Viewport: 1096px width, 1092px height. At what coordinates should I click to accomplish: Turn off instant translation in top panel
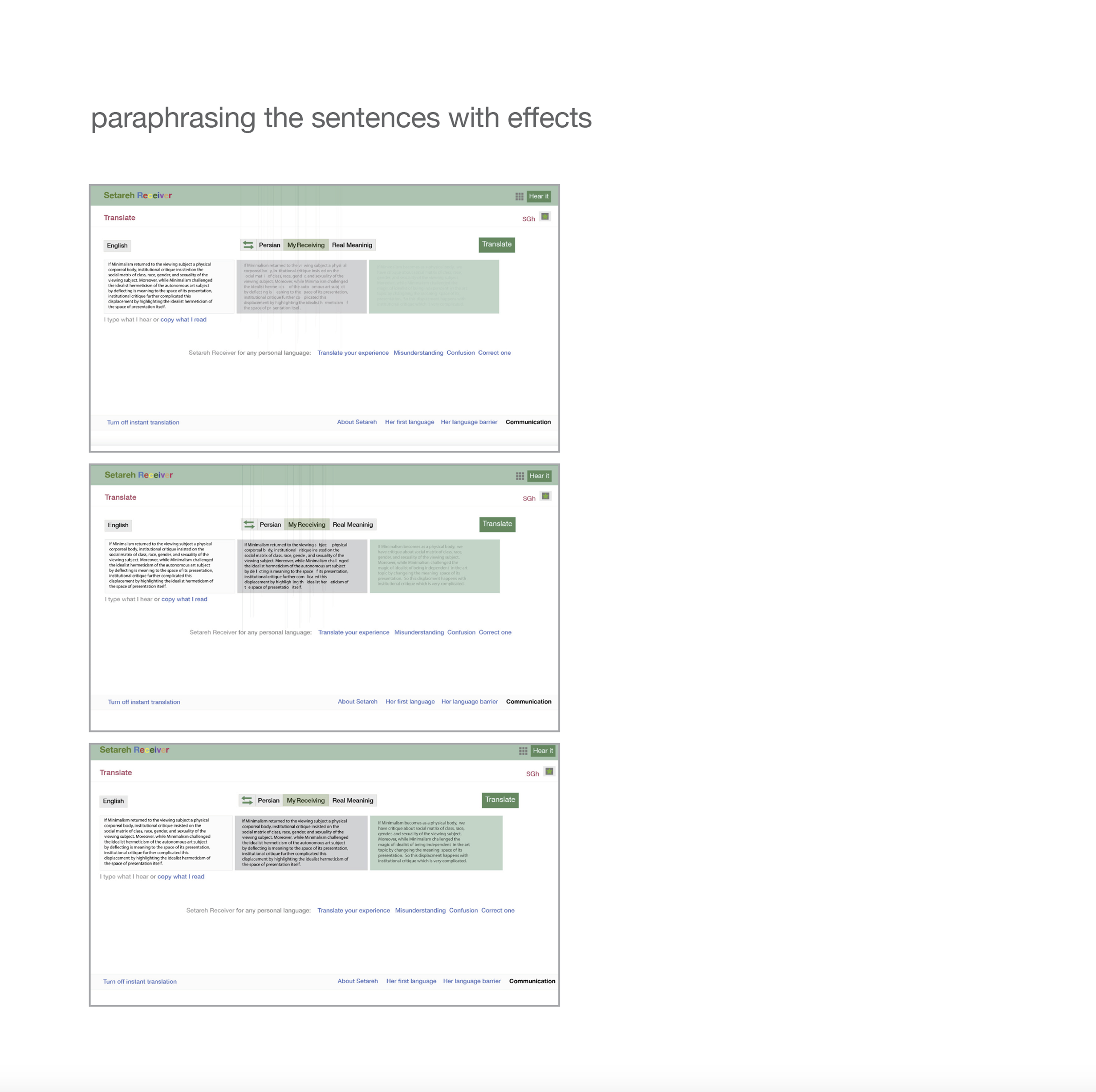pos(143,422)
